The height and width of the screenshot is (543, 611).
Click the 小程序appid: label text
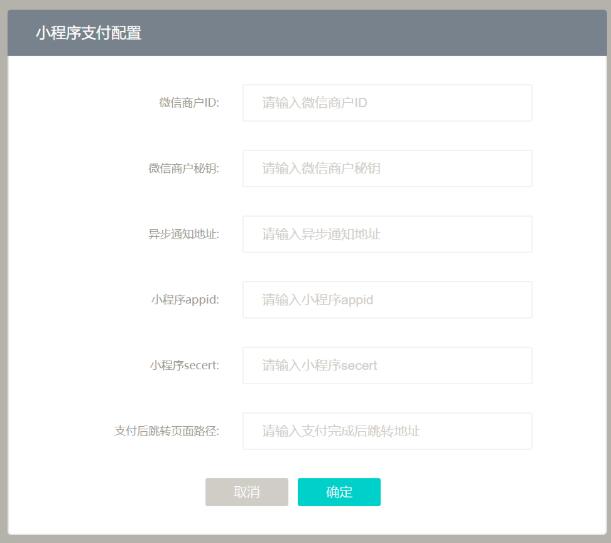(x=185, y=300)
